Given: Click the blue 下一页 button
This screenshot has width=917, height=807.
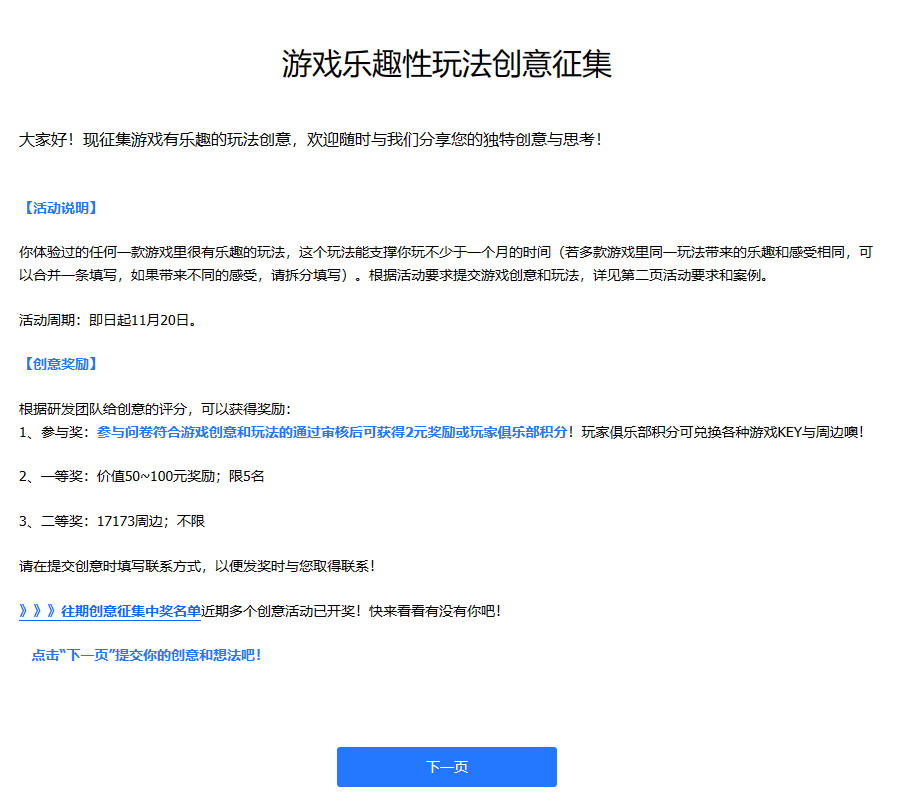Looking at the screenshot, I should point(446,767).
